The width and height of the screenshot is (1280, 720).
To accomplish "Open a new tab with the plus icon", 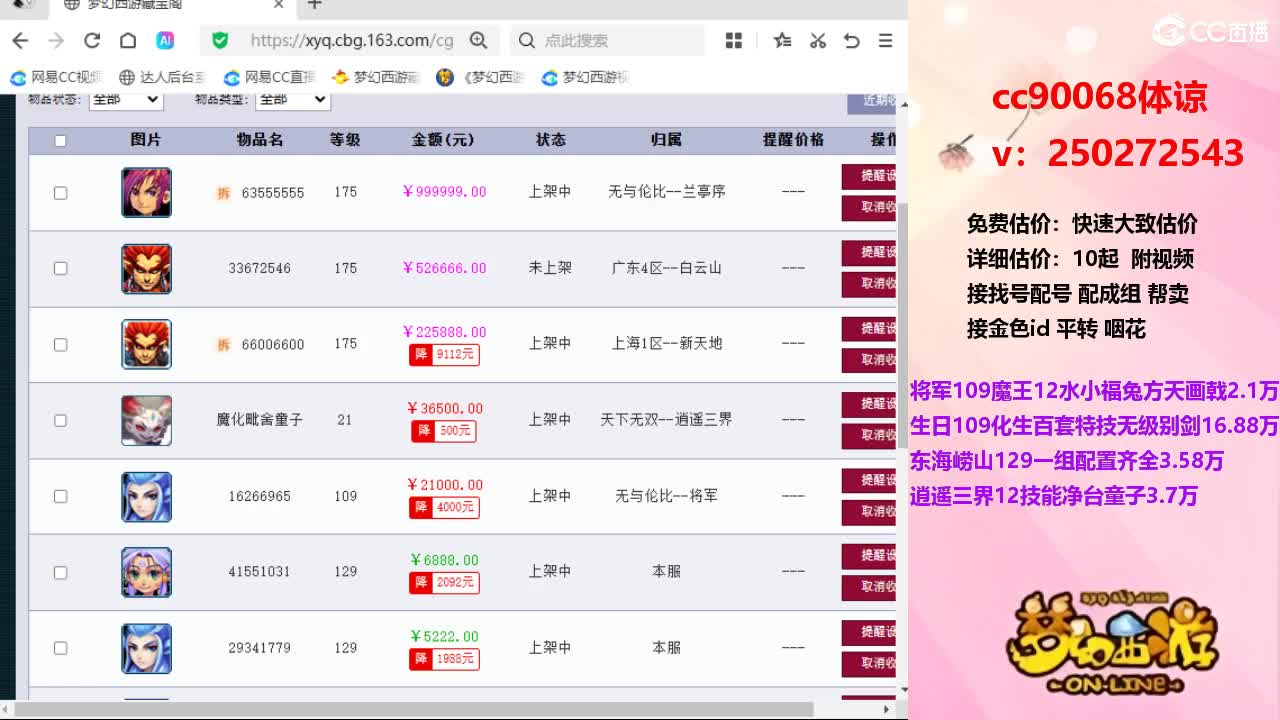I will coord(314,5).
